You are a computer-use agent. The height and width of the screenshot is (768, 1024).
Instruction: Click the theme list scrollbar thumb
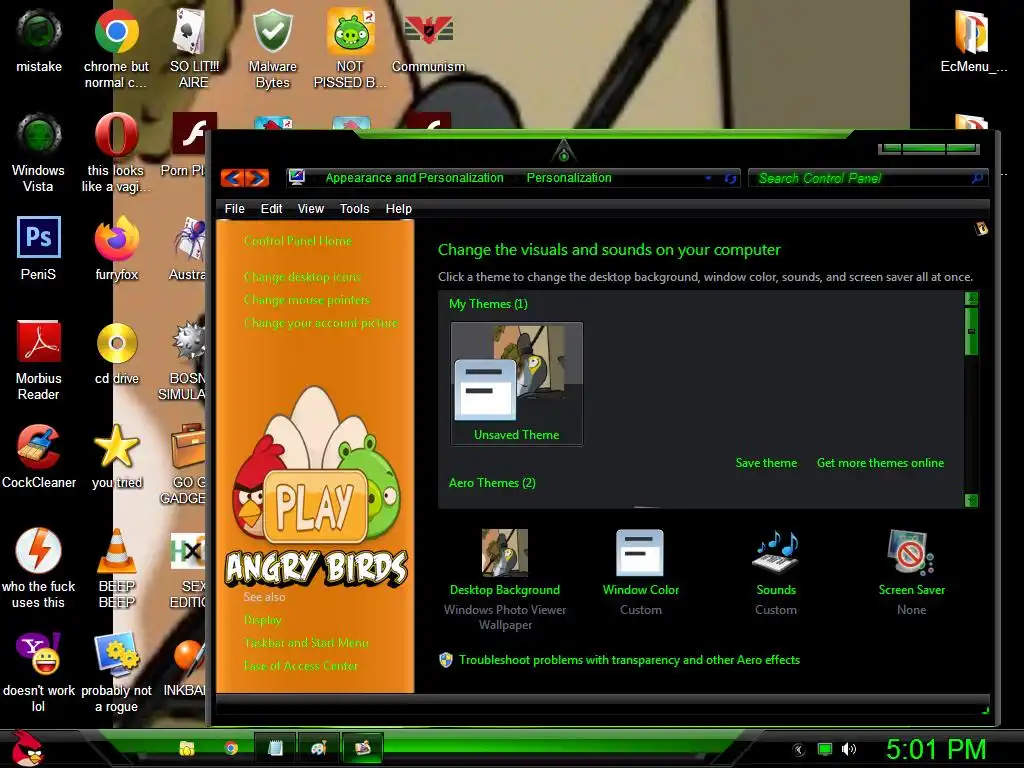click(x=971, y=331)
